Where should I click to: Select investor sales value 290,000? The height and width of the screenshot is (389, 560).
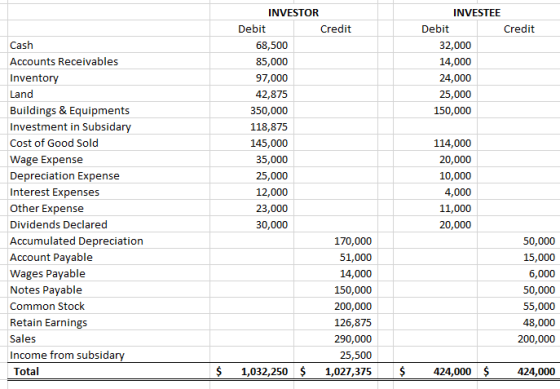coord(353,339)
